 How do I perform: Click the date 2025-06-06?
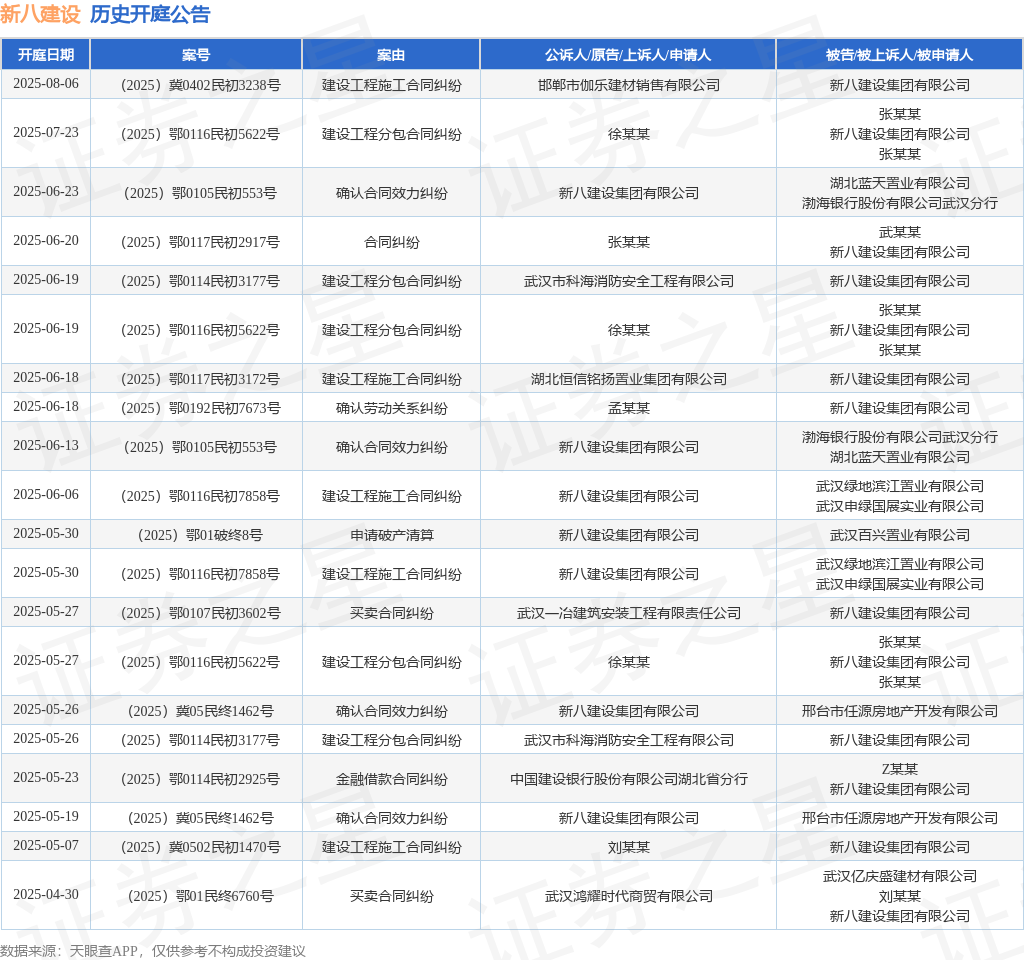coord(46,494)
